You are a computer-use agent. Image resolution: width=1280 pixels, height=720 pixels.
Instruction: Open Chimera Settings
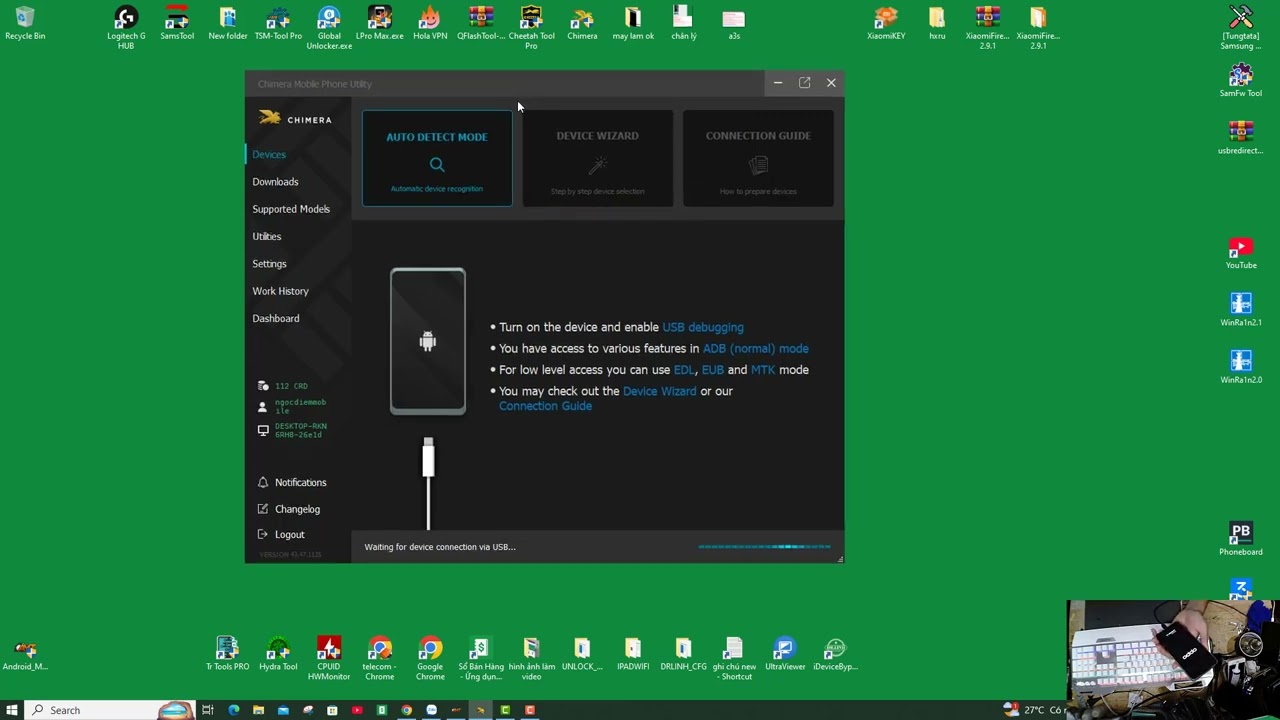[269, 264]
